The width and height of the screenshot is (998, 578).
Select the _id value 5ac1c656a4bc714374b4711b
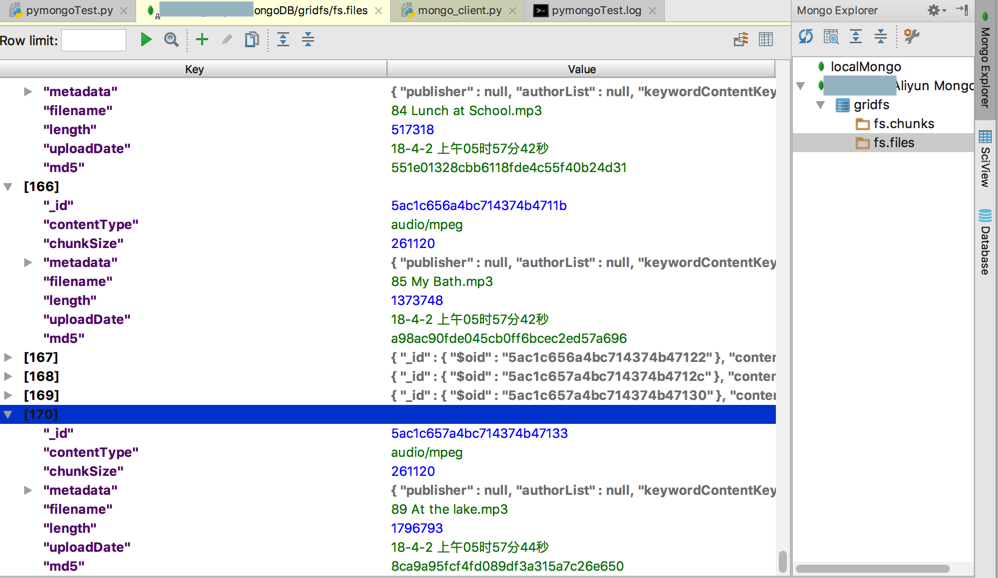479,206
